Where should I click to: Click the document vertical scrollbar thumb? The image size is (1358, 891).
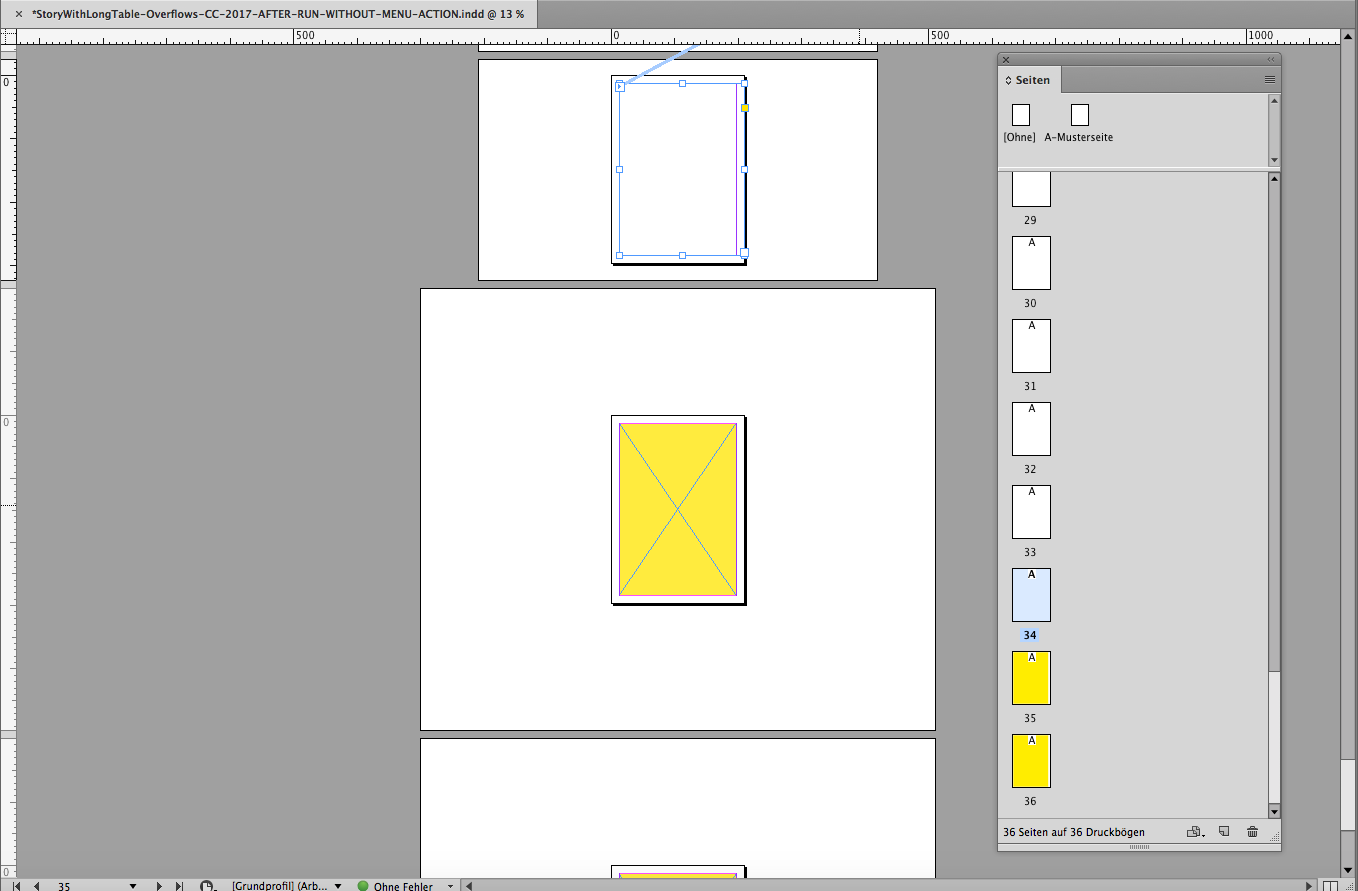1349,793
